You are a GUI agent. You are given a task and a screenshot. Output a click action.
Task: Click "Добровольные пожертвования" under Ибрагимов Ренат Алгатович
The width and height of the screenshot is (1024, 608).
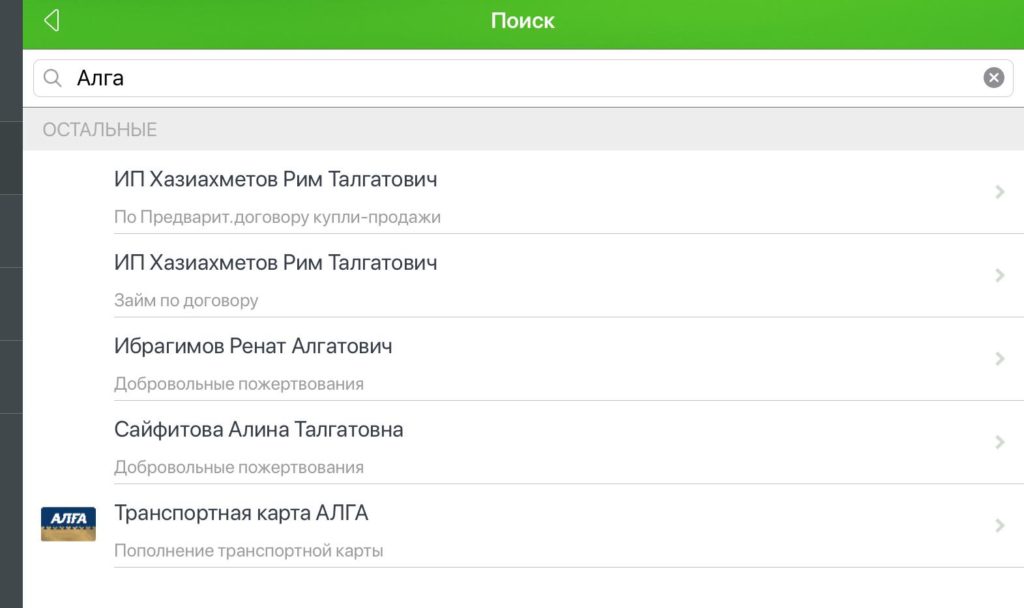tap(239, 384)
